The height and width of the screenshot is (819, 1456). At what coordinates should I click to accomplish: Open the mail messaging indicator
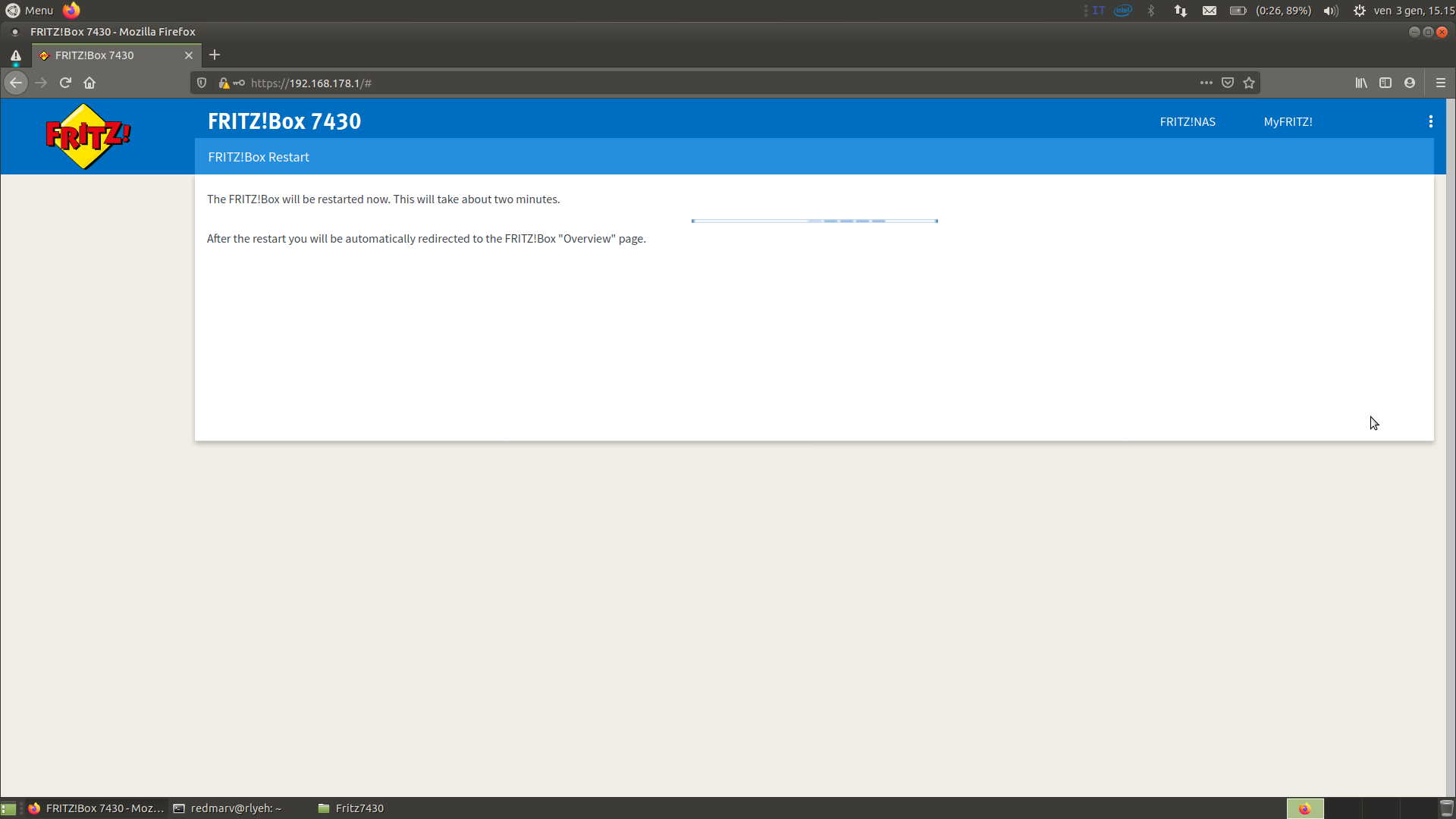point(1210,11)
